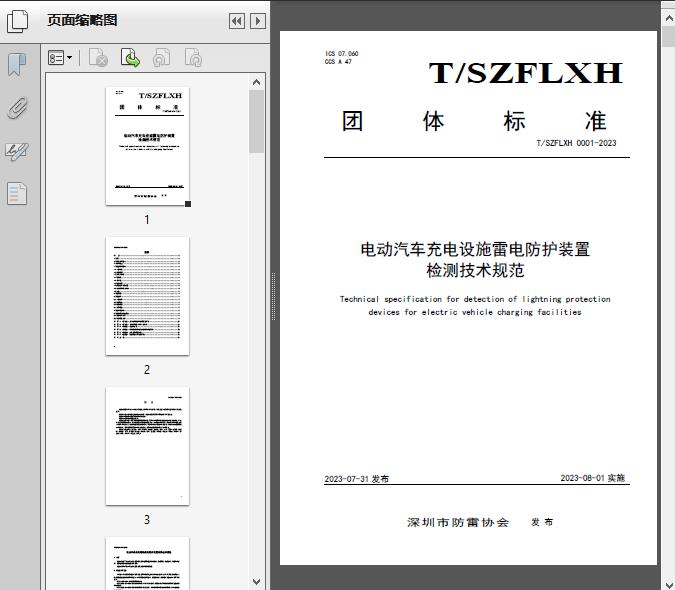Select page 2 thumbnail
The height and width of the screenshot is (590, 675).
tap(147, 296)
